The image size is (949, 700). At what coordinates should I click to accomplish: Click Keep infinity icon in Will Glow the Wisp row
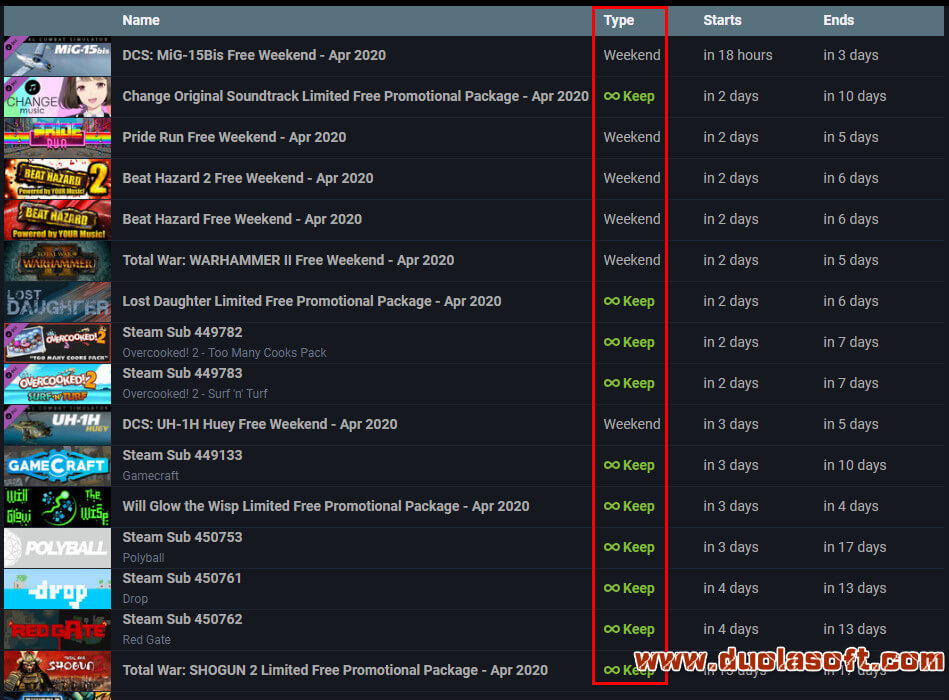[x=611, y=506]
